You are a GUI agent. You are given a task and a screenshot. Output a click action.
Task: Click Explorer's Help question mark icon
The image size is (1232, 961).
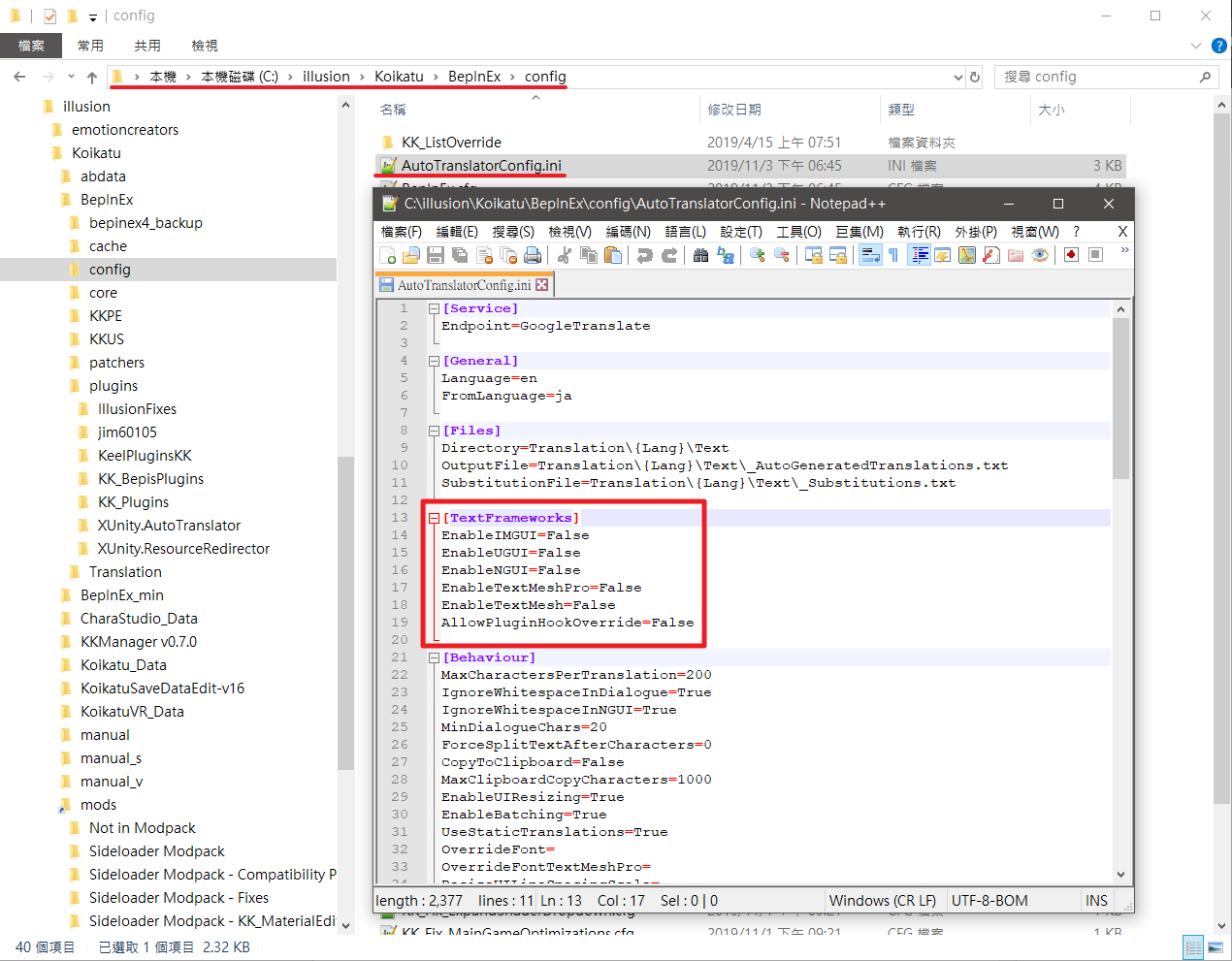click(1219, 46)
